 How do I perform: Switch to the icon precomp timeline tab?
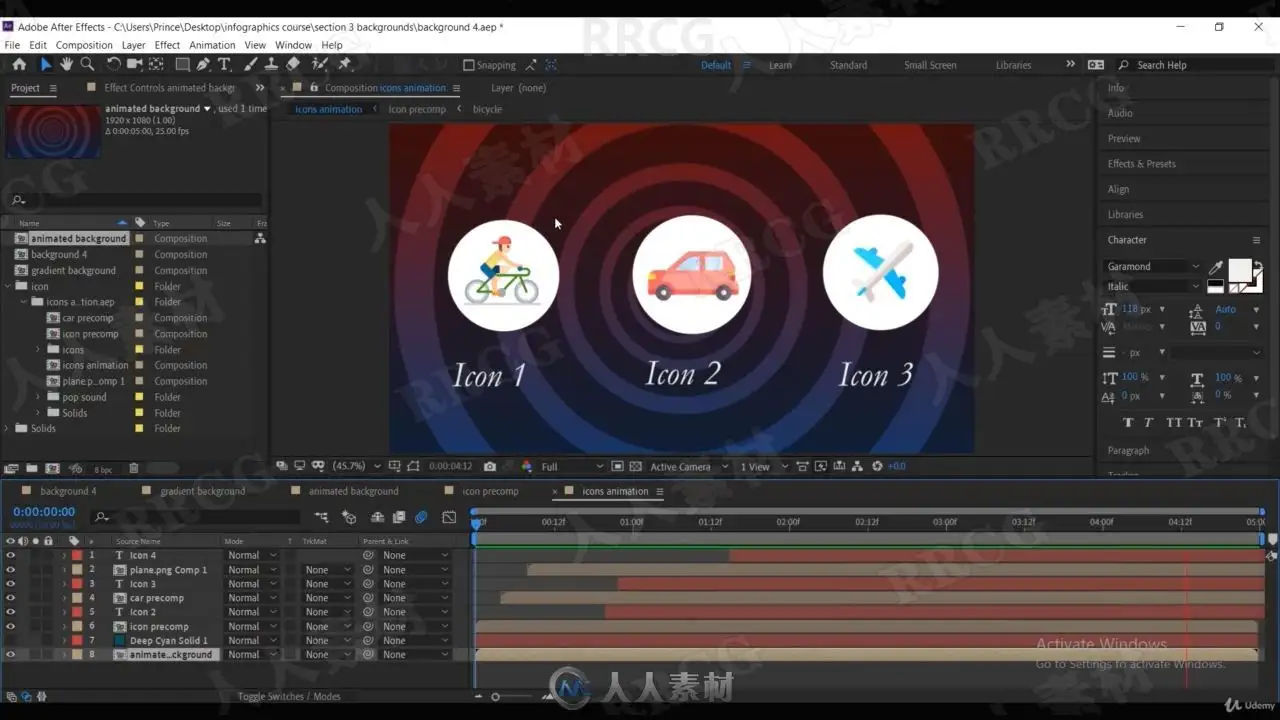tap(490, 491)
